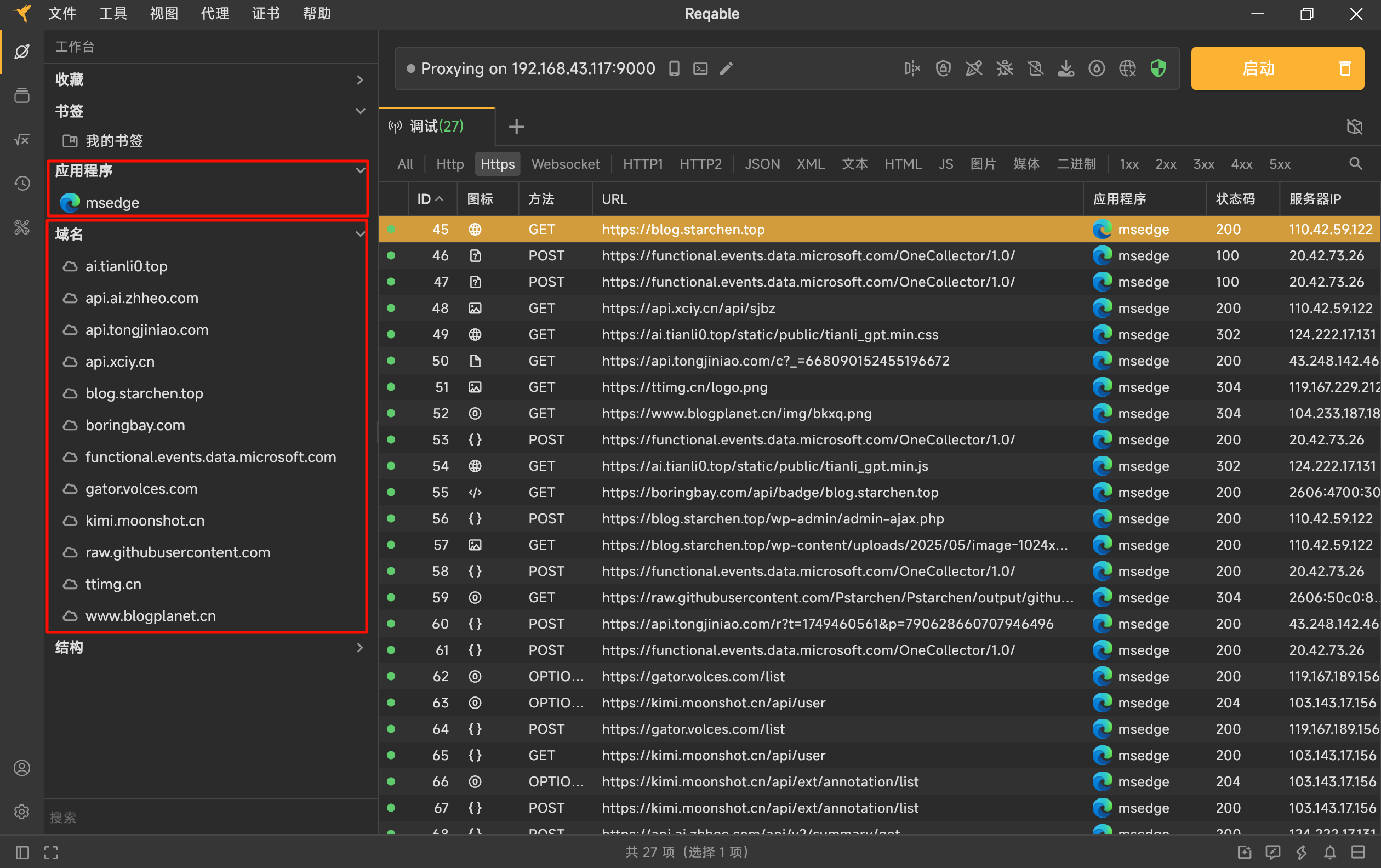Open the 文件 menu

pos(62,14)
